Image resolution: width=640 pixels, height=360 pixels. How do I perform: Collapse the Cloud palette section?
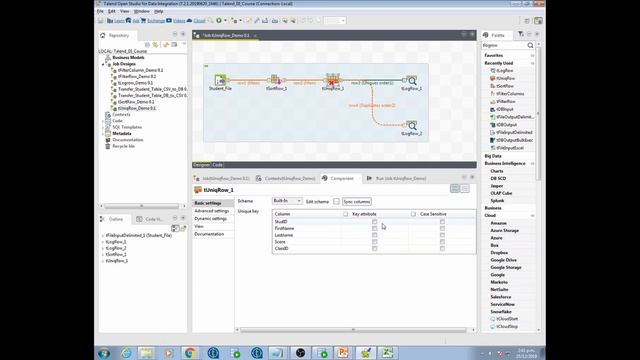coord(532,216)
